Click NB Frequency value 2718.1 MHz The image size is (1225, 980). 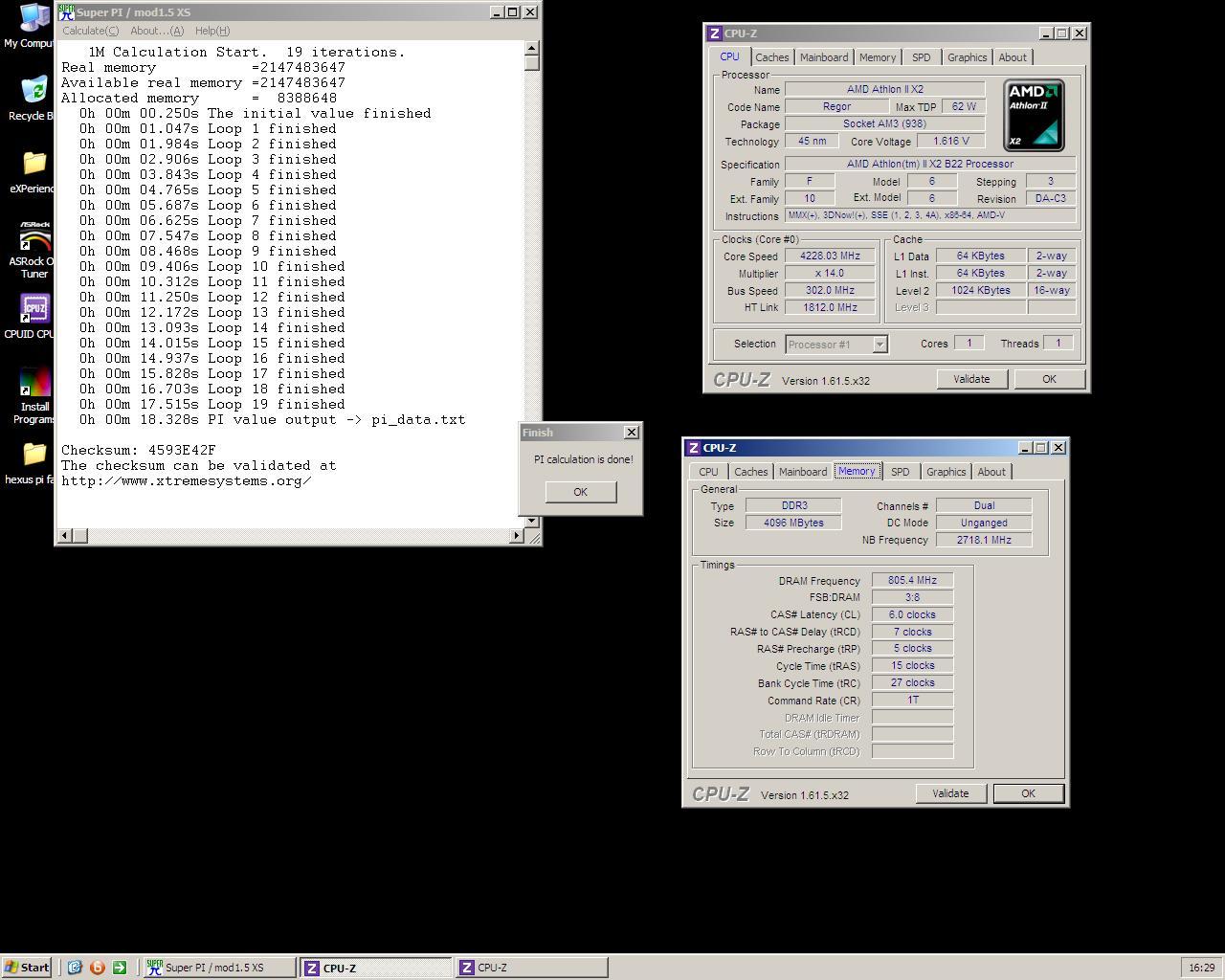[x=984, y=540]
